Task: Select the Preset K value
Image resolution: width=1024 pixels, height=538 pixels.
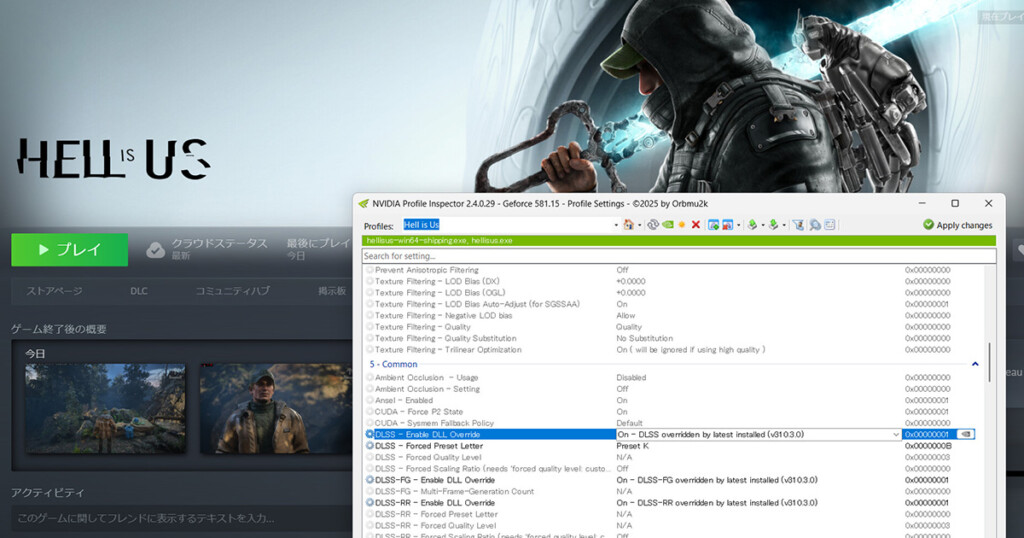Action: point(632,446)
